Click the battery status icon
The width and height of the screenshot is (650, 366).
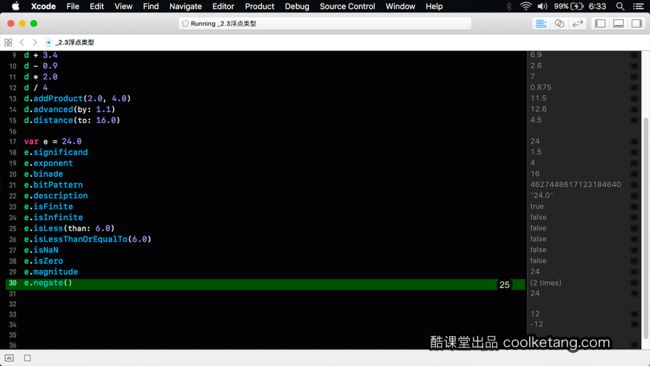point(577,6)
